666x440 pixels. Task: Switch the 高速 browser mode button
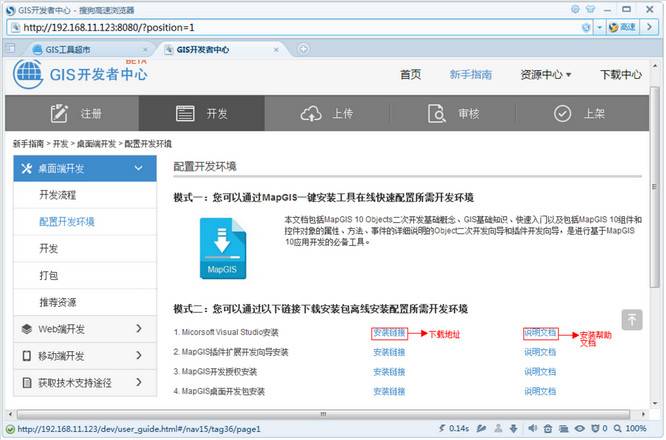(622, 28)
